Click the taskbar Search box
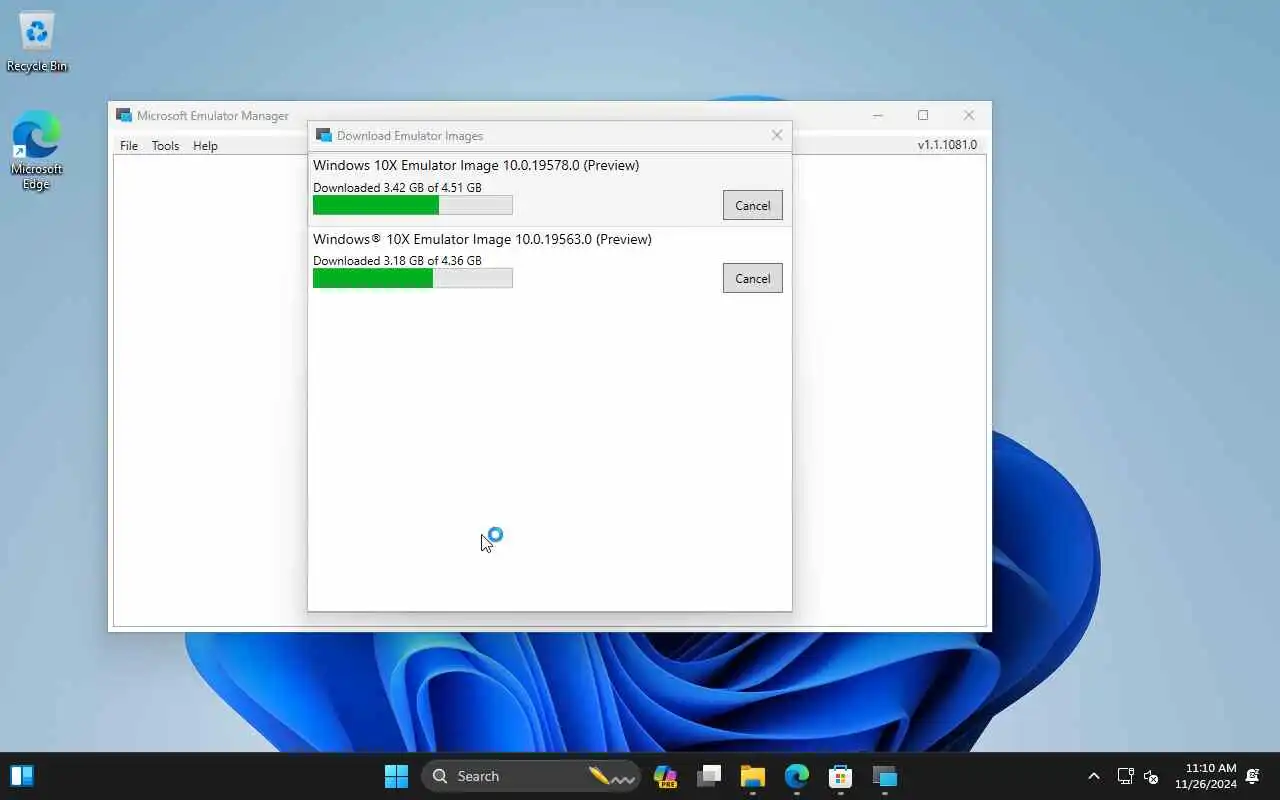Screen dimensions: 1280x800 [x=532, y=776]
